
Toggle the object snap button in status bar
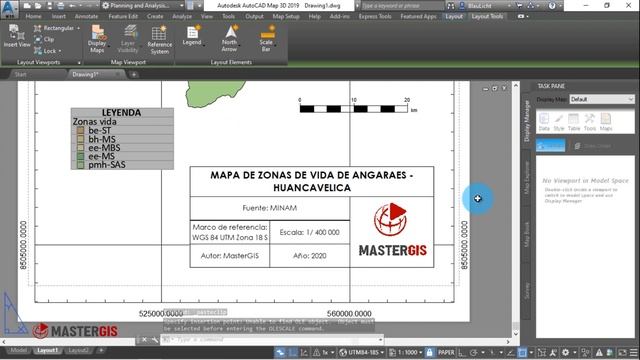[x=522, y=352]
